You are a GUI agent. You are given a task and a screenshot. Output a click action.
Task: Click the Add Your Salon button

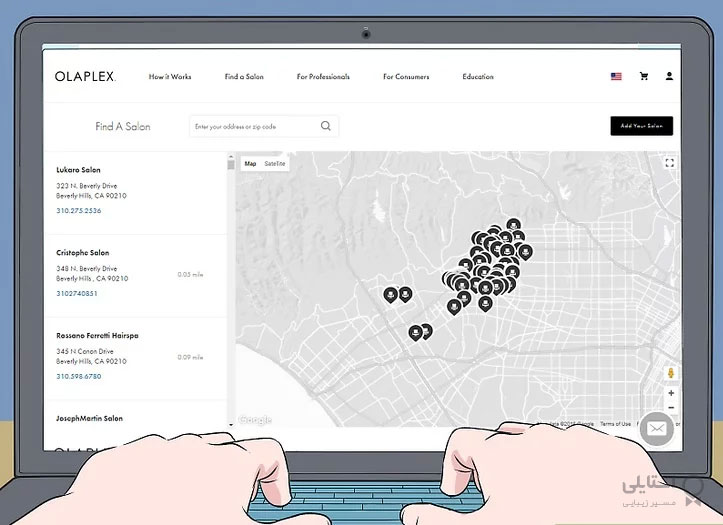coord(641,126)
